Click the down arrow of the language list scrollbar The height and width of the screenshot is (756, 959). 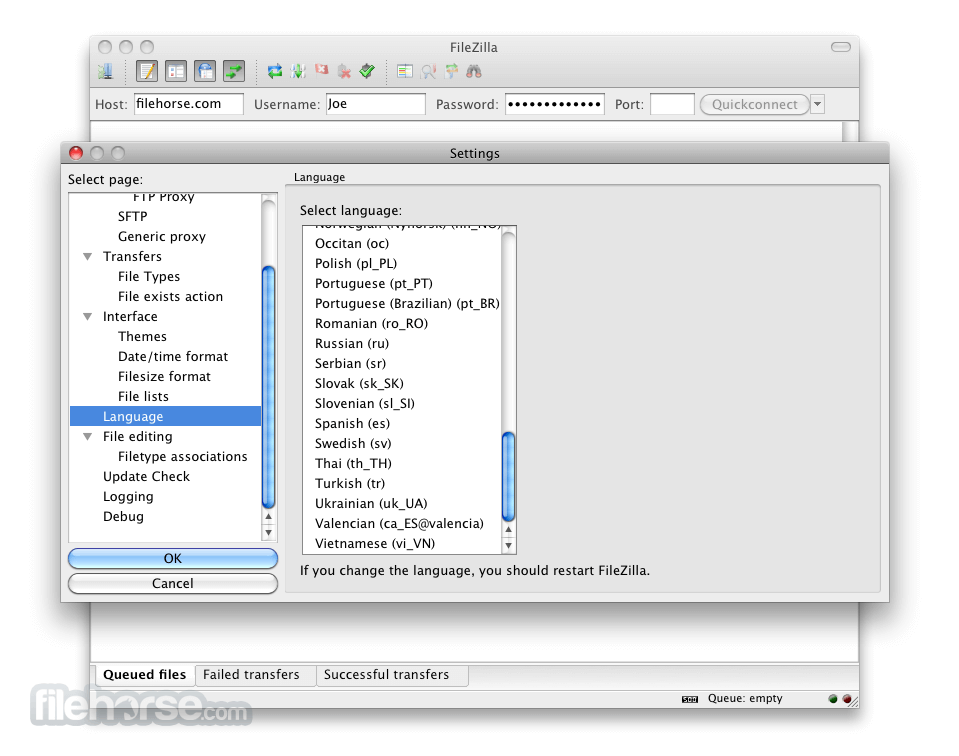pos(508,545)
